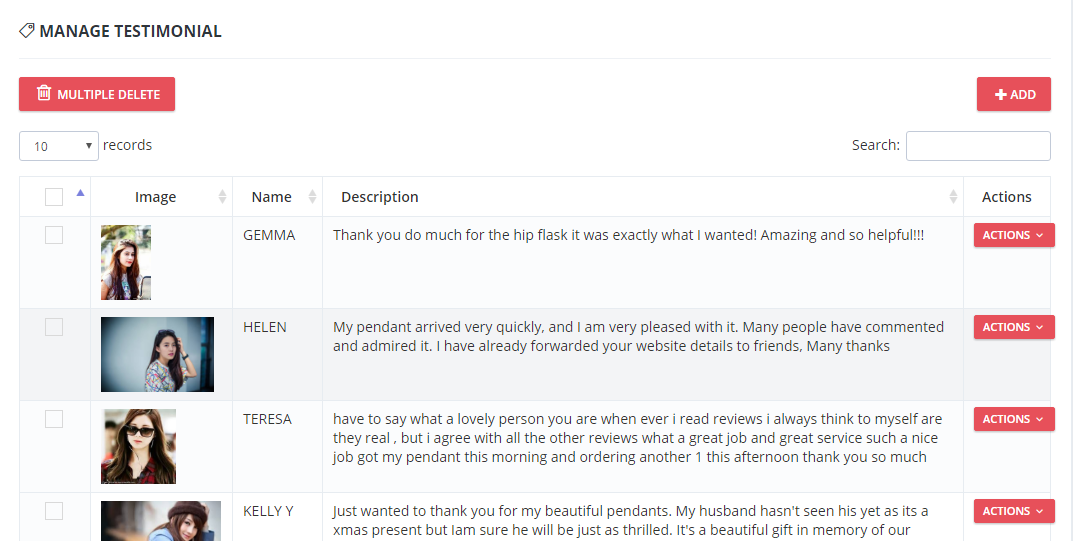Check the checkbox for Gemma's row
This screenshot has height=541, width=1073.
(54, 235)
